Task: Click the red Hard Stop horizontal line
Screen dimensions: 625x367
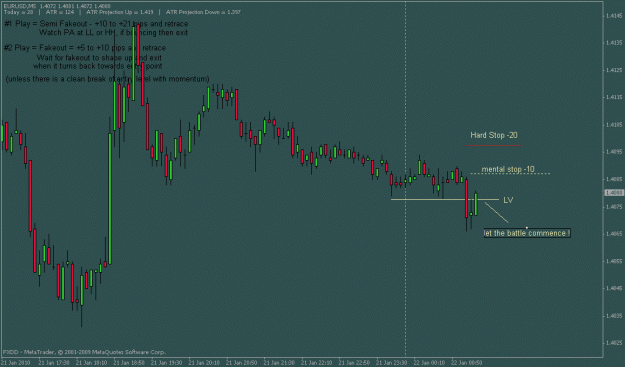Action: [x=494, y=146]
